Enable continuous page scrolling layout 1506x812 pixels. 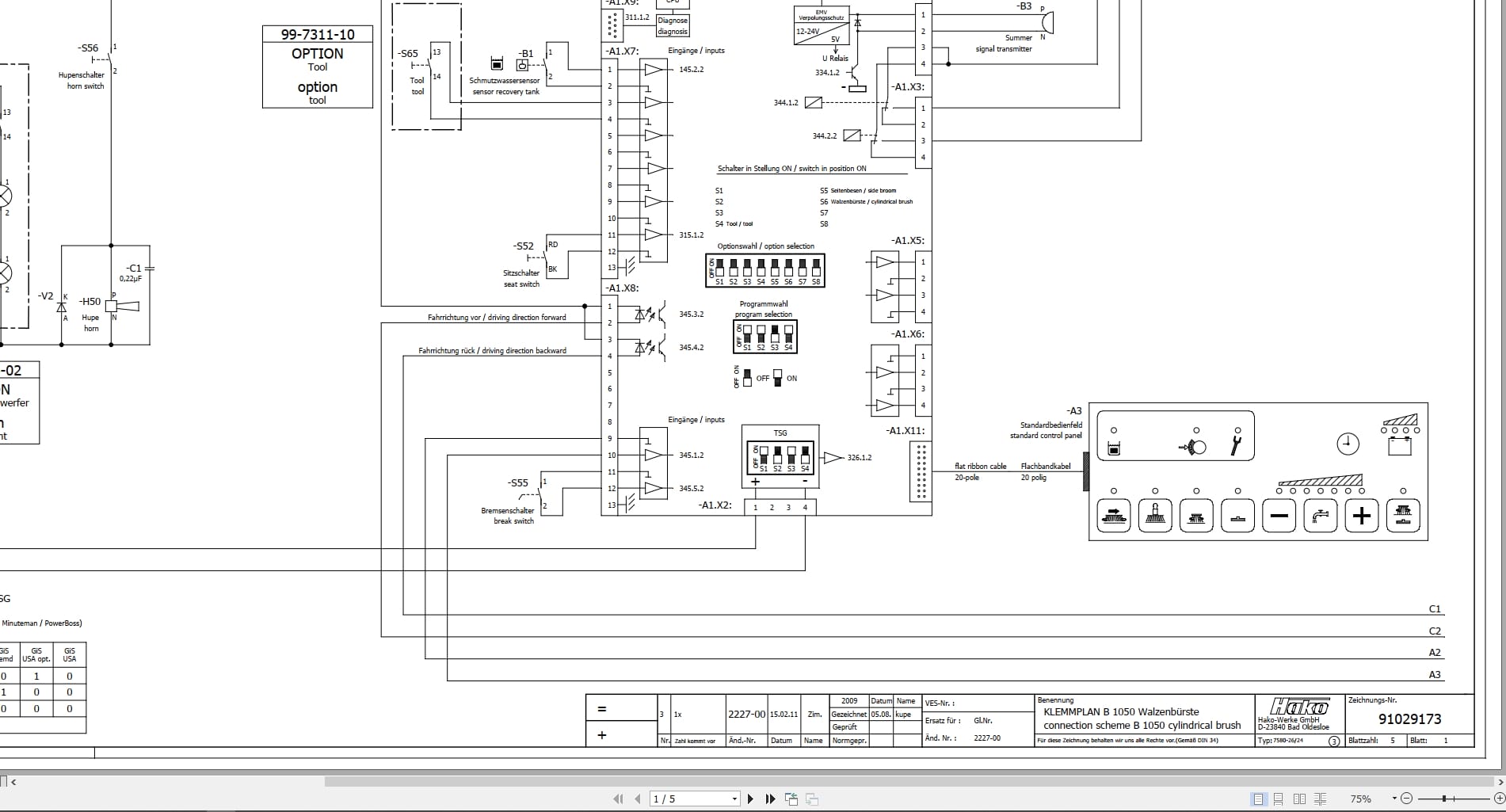tap(1280, 799)
